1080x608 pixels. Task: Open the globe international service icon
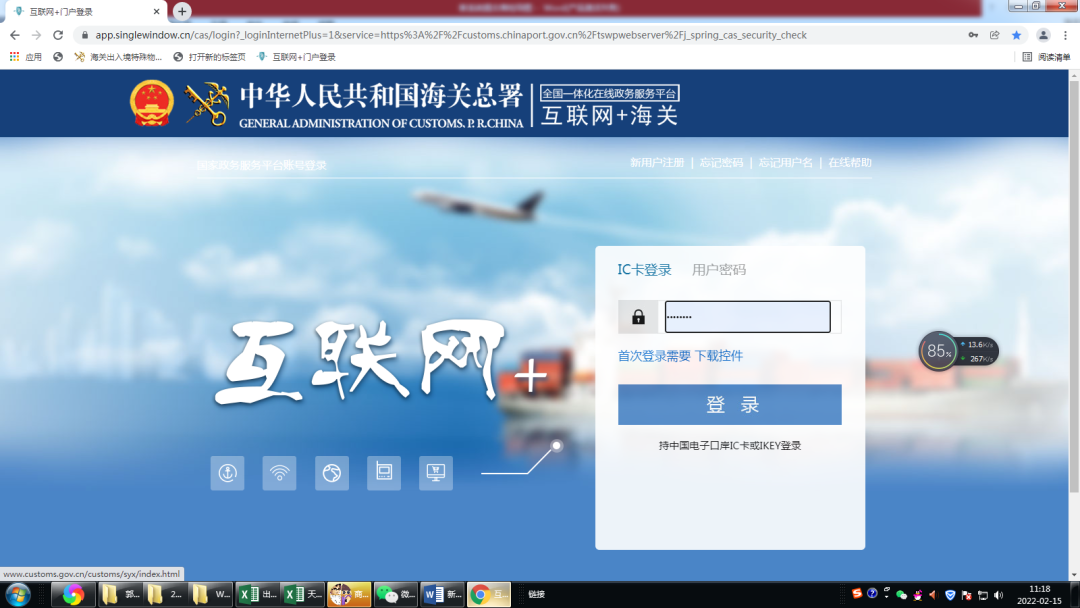tap(332, 473)
